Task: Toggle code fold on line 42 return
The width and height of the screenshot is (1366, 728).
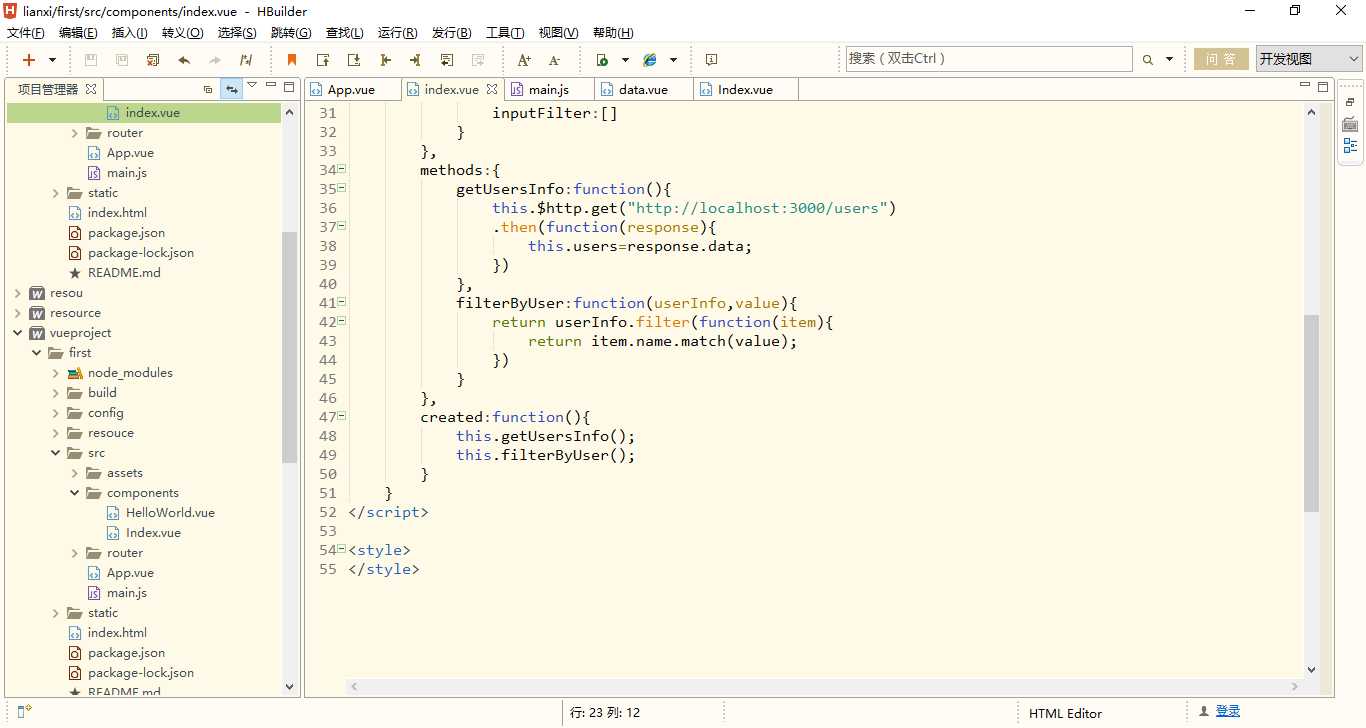Action: point(342,321)
